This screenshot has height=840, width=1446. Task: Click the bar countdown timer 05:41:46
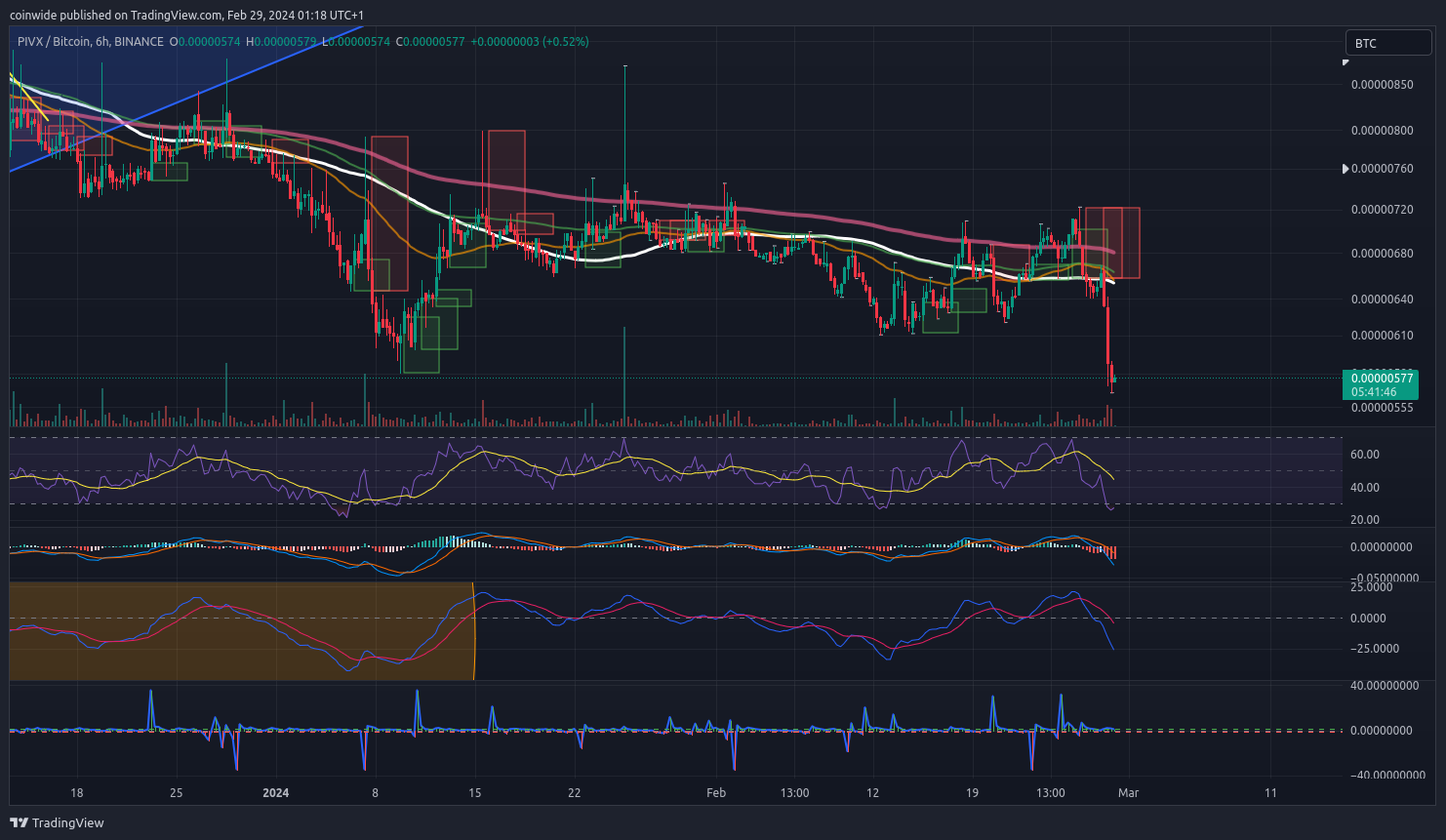coord(1374,392)
